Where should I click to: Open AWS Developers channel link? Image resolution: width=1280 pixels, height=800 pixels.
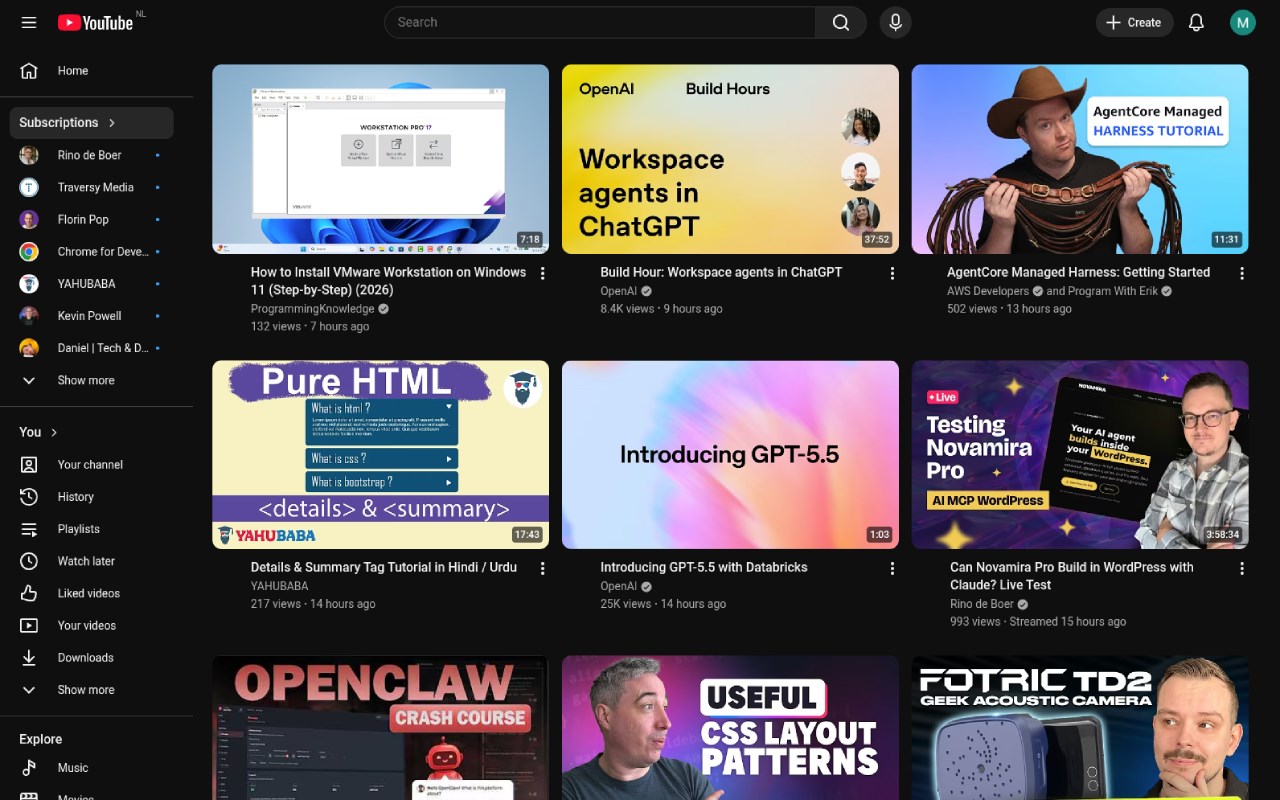(x=988, y=291)
